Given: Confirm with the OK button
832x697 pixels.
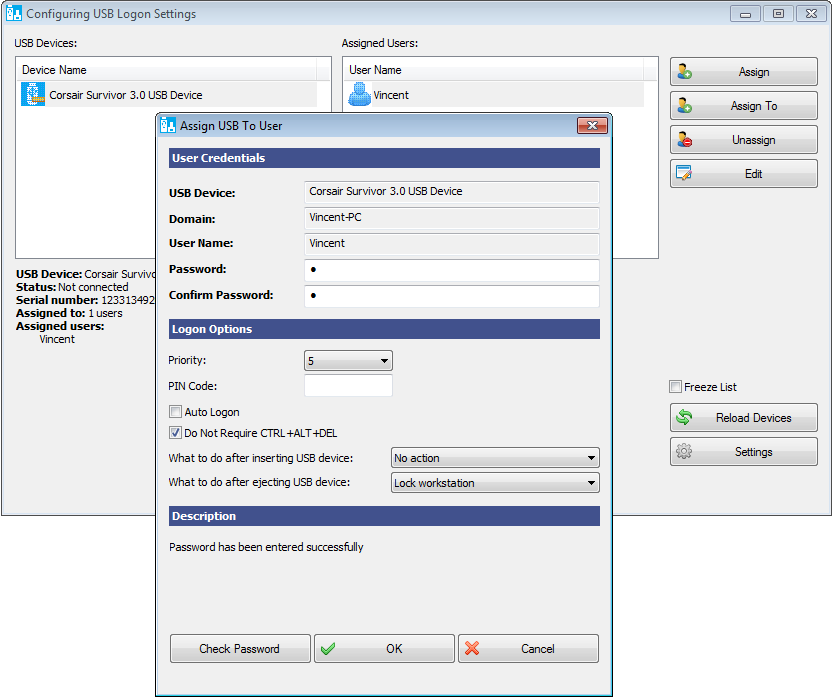Looking at the screenshot, I should [384, 649].
